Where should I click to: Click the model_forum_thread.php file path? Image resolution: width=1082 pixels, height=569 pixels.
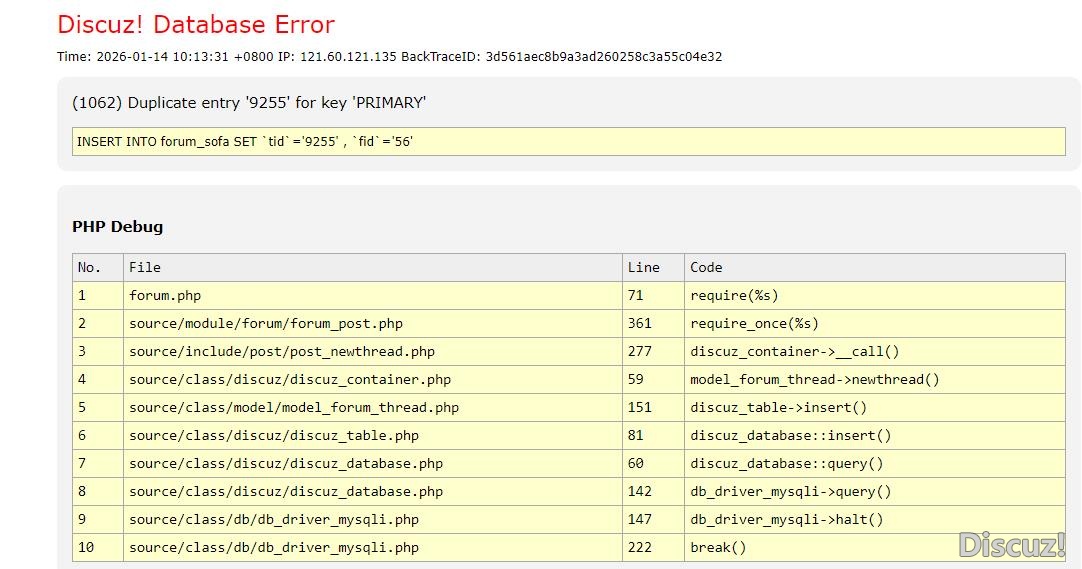click(x=294, y=408)
